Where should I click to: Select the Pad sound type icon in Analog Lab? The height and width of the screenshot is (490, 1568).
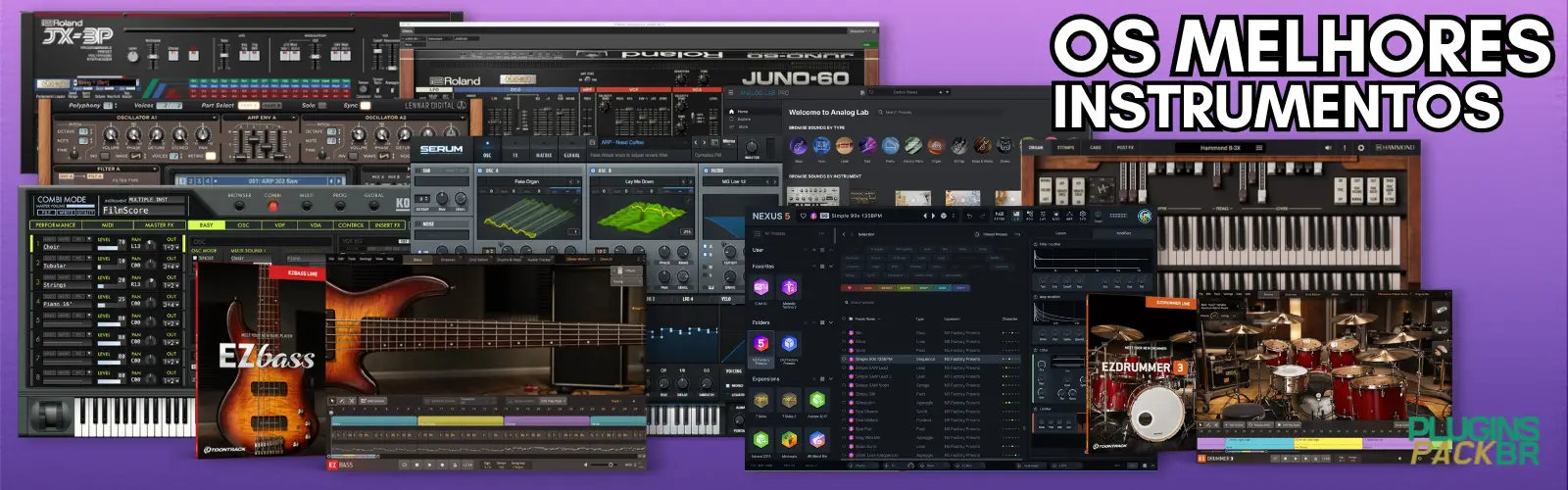click(867, 147)
